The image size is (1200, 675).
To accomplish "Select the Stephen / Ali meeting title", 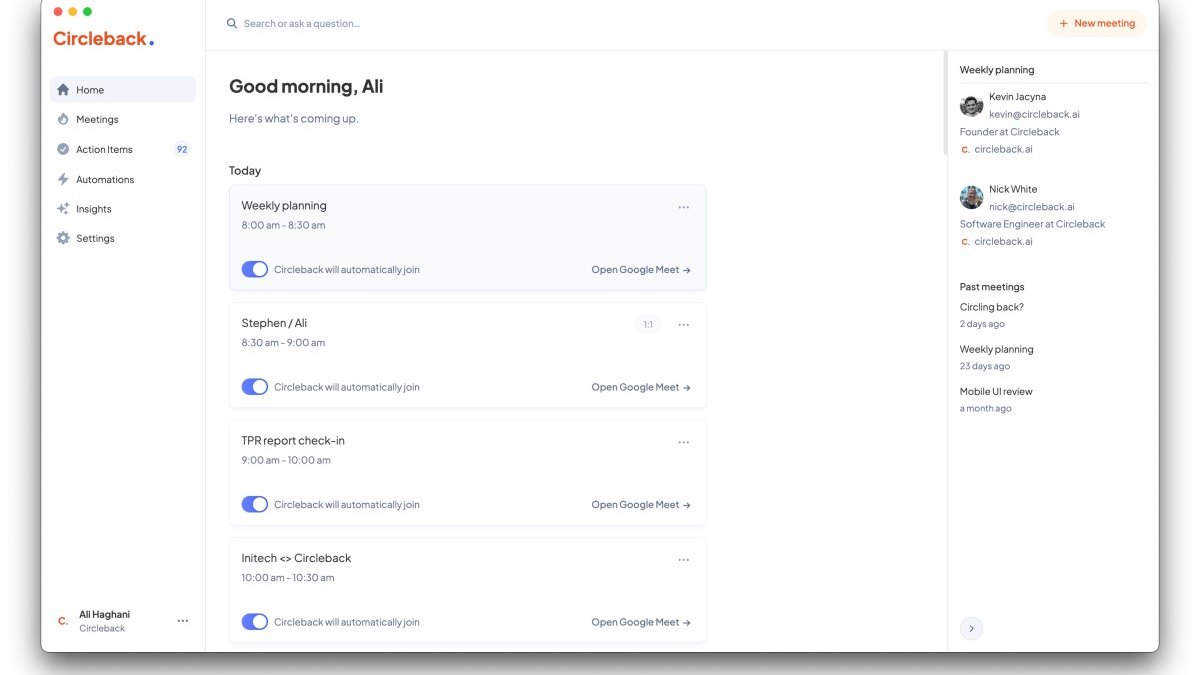I will (274, 323).
